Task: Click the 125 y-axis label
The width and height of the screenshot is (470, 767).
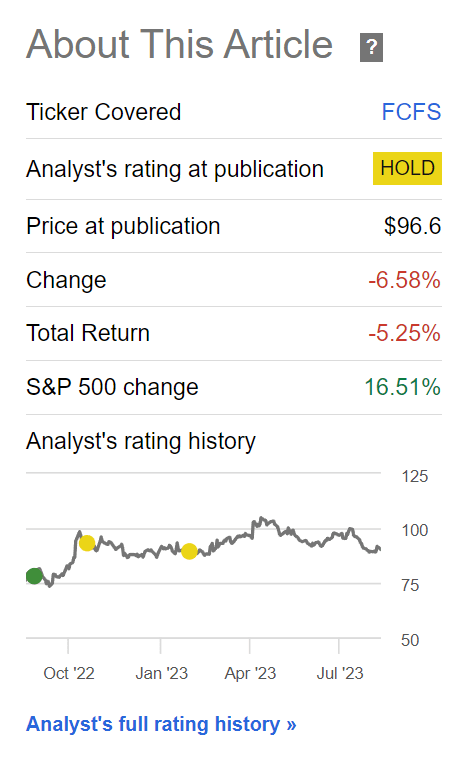Action: click(x=415, y=476)
